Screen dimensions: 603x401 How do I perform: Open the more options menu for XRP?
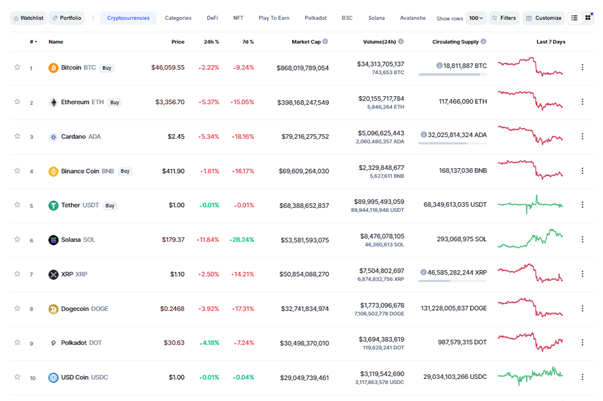coord(582,274)
